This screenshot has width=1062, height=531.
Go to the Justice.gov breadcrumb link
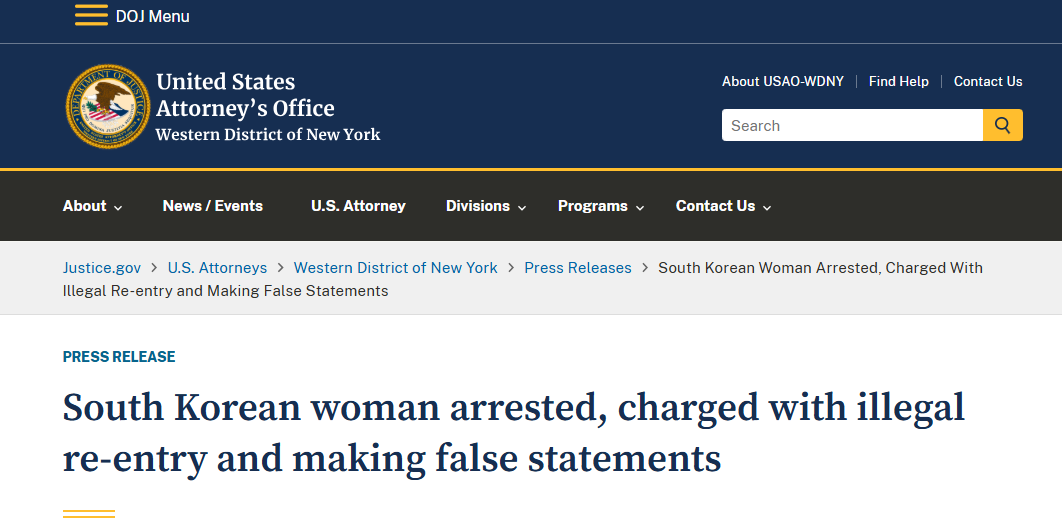102,268
